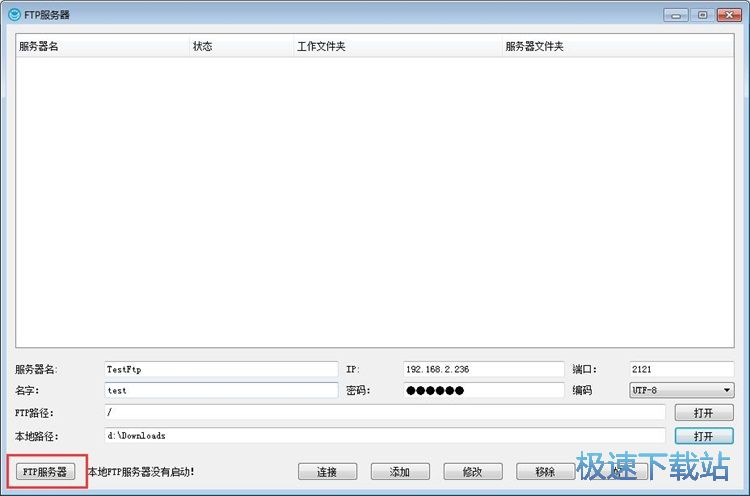Focus the 端口 field showing 2121
This screenshot has width=750, height=496.
[x=681, y=369]
